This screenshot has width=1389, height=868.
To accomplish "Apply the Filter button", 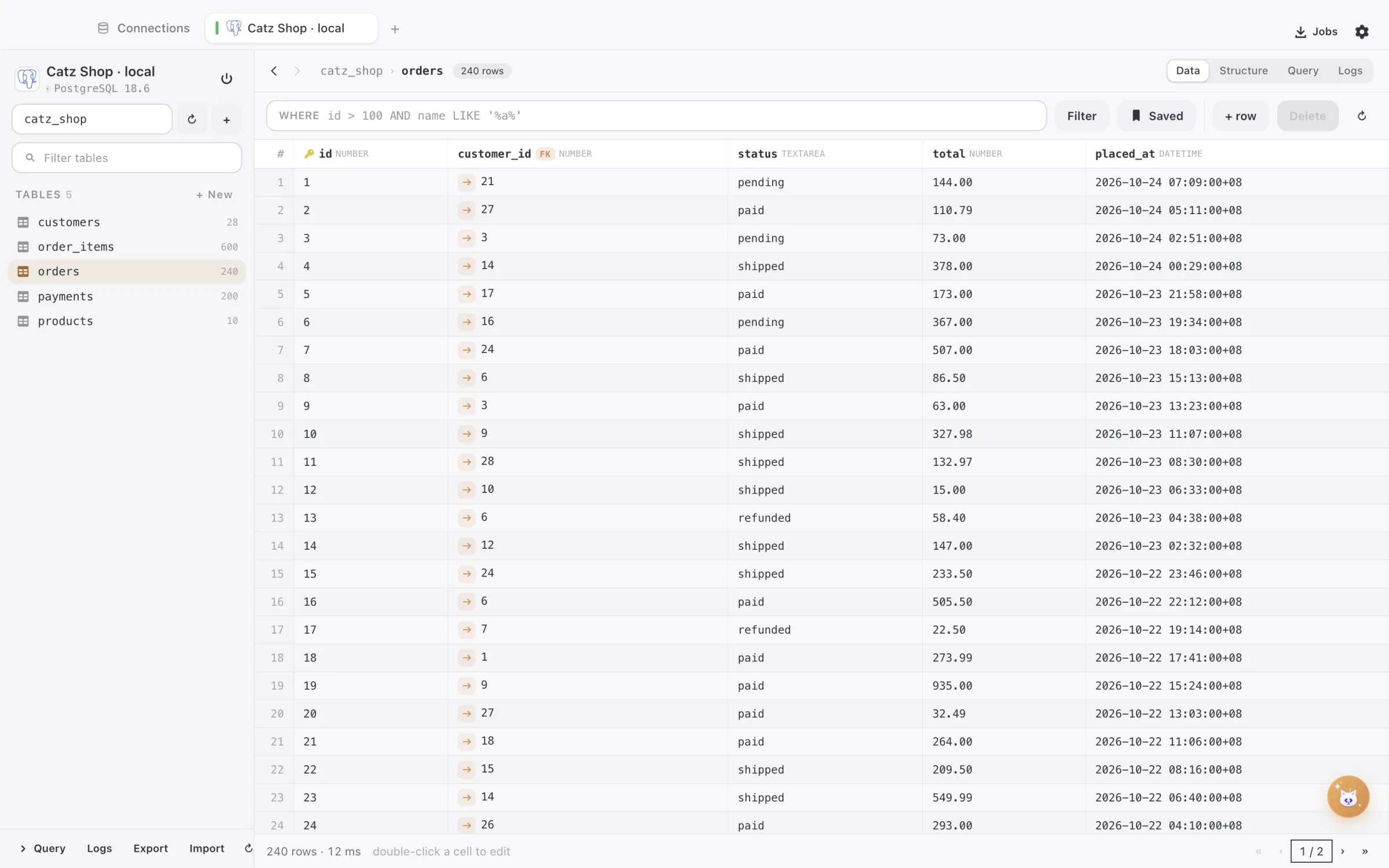I will [1081, 116].
